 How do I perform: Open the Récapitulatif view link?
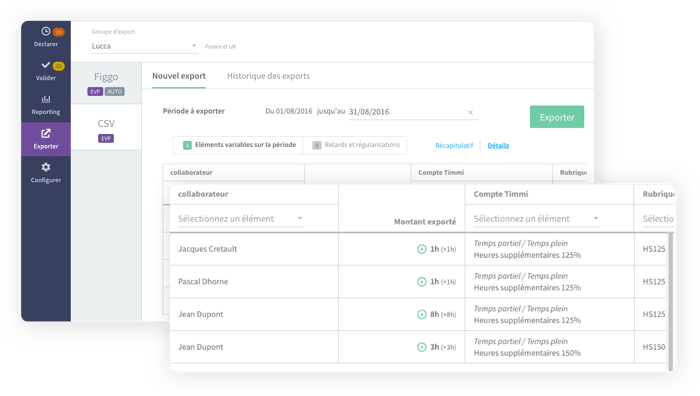454,146
